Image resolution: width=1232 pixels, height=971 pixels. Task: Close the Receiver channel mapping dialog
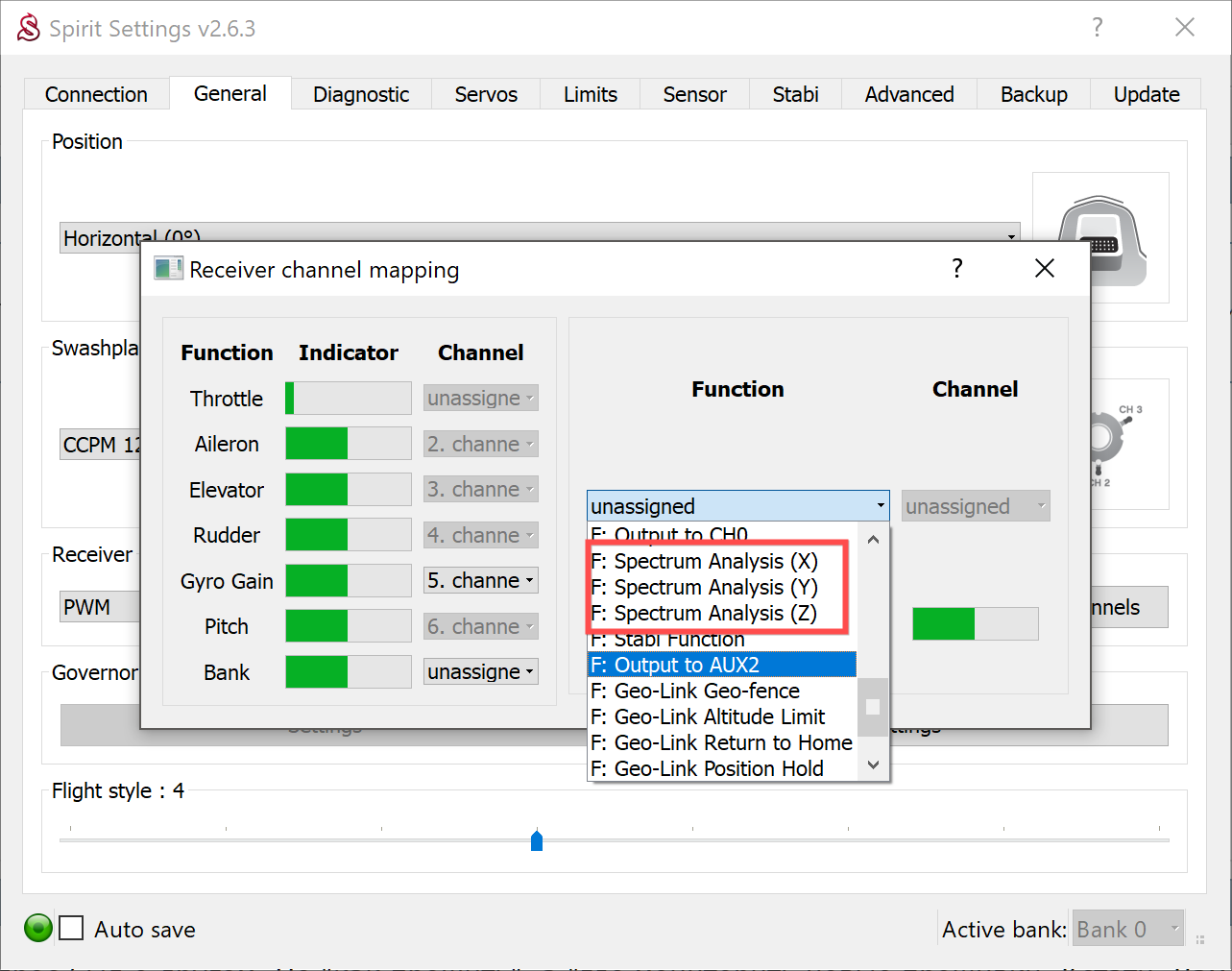click(1045, 268)
